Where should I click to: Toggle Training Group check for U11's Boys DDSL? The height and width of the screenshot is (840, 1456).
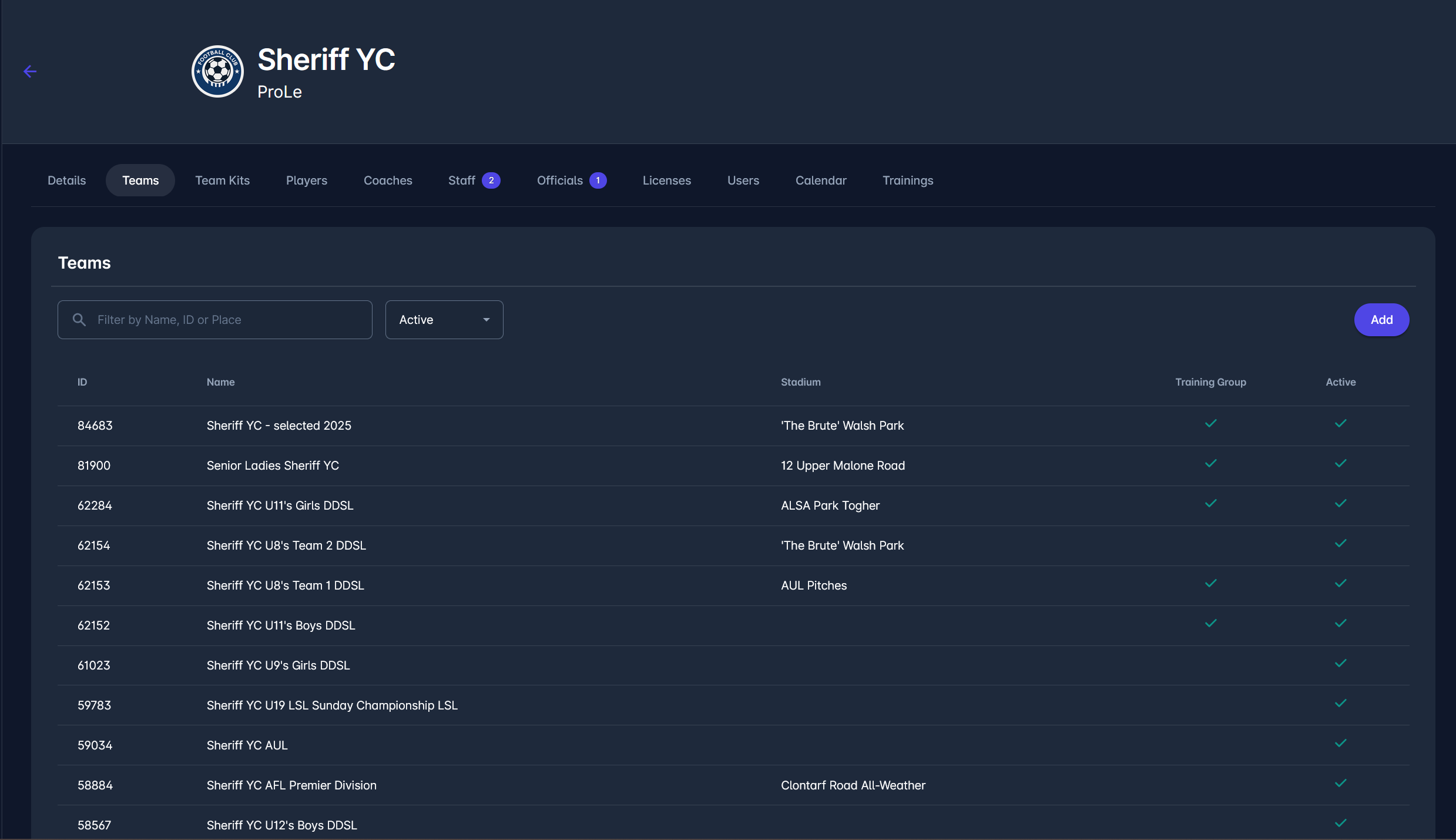point(1210,624)
